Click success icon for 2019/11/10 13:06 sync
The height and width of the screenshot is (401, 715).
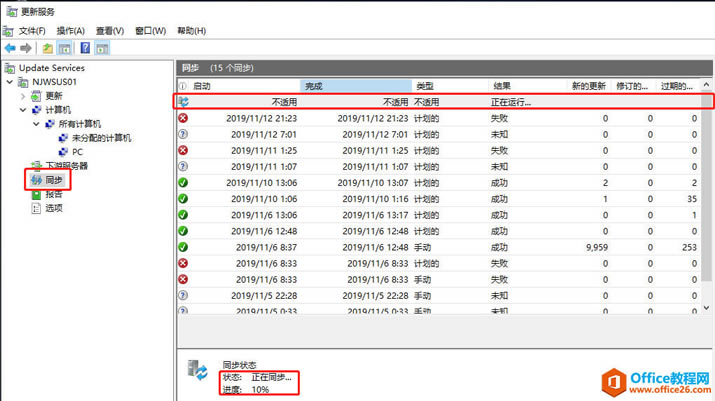[x=183, y=182]
